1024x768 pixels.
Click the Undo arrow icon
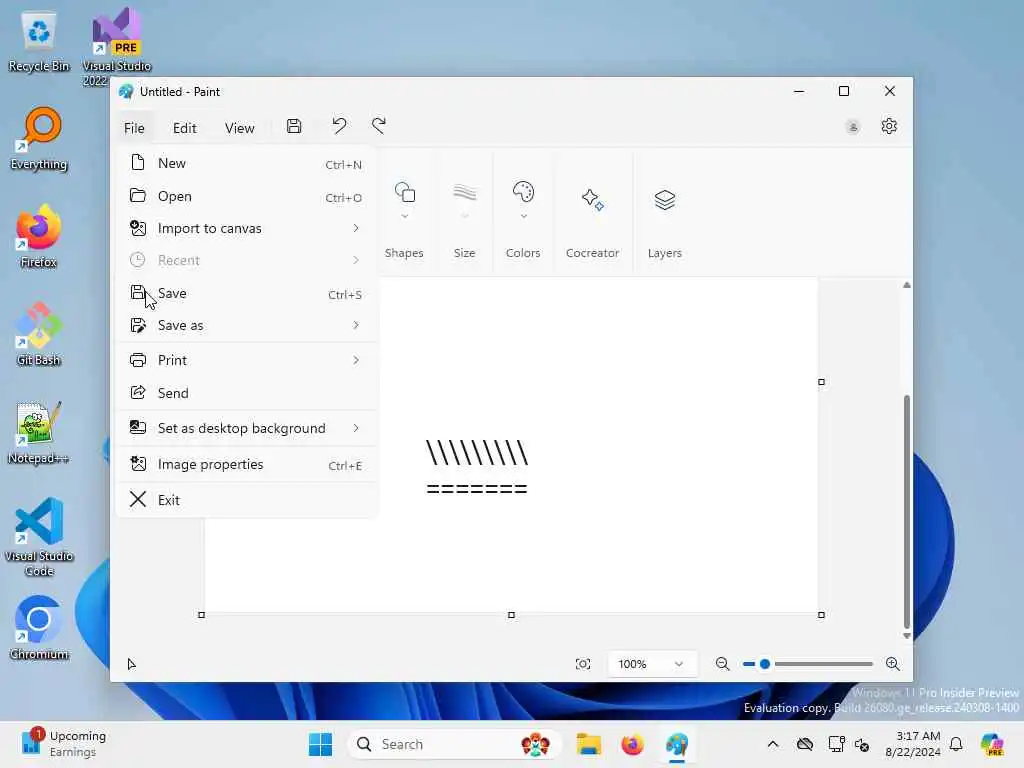[x=339, y=126]
